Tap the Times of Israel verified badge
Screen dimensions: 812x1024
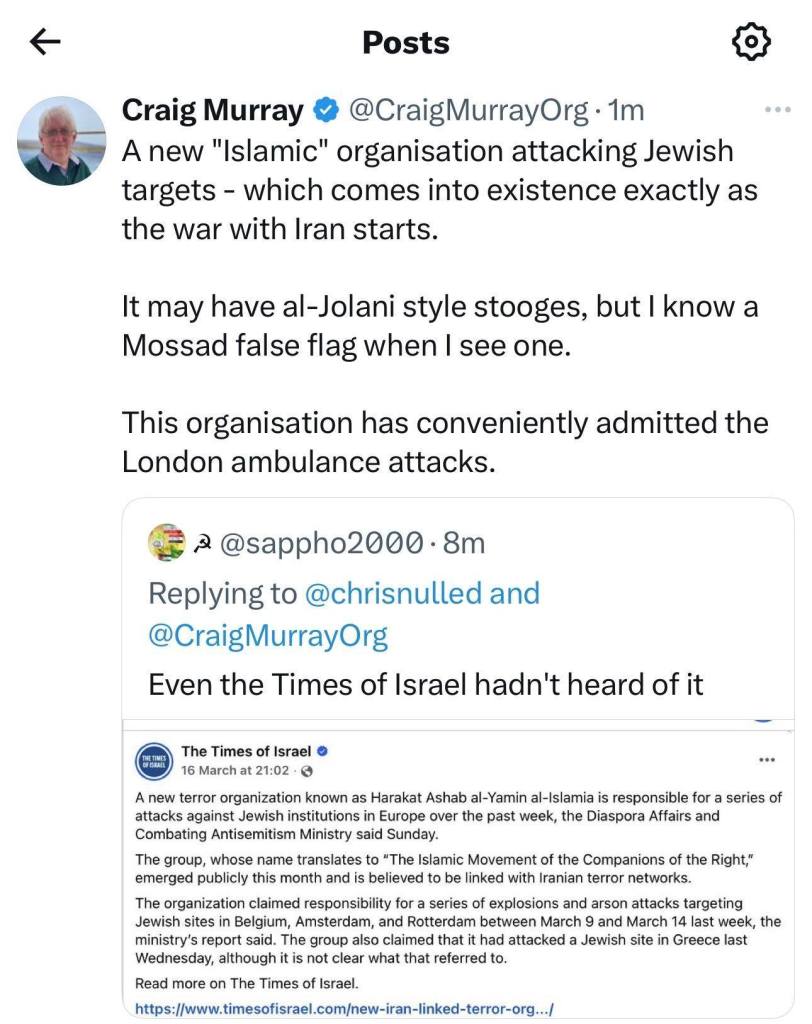pyautogui.click(x=323, y=751)
